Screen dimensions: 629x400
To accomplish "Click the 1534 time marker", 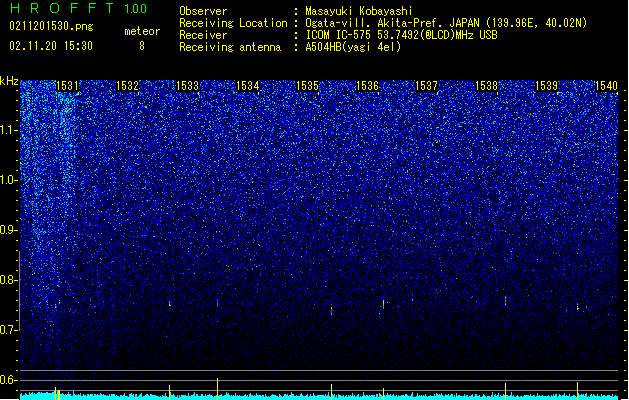I will (248, 85).
